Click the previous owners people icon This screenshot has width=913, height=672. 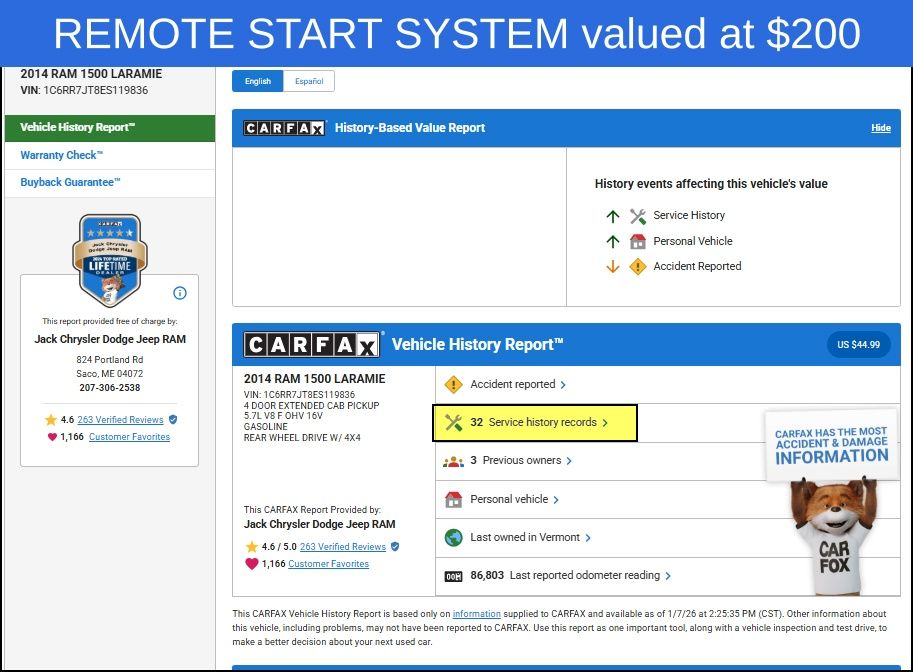453,461
